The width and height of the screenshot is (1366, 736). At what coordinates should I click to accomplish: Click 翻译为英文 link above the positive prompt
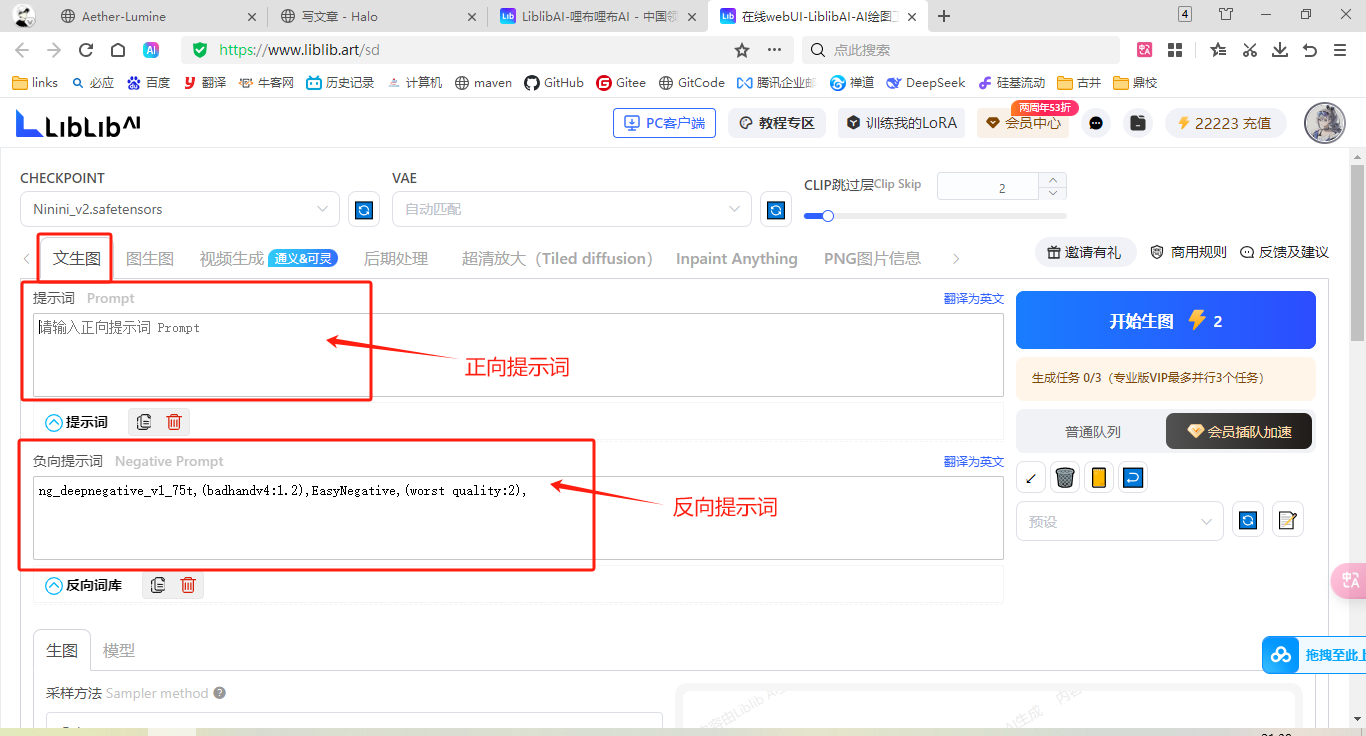[973, 298]
